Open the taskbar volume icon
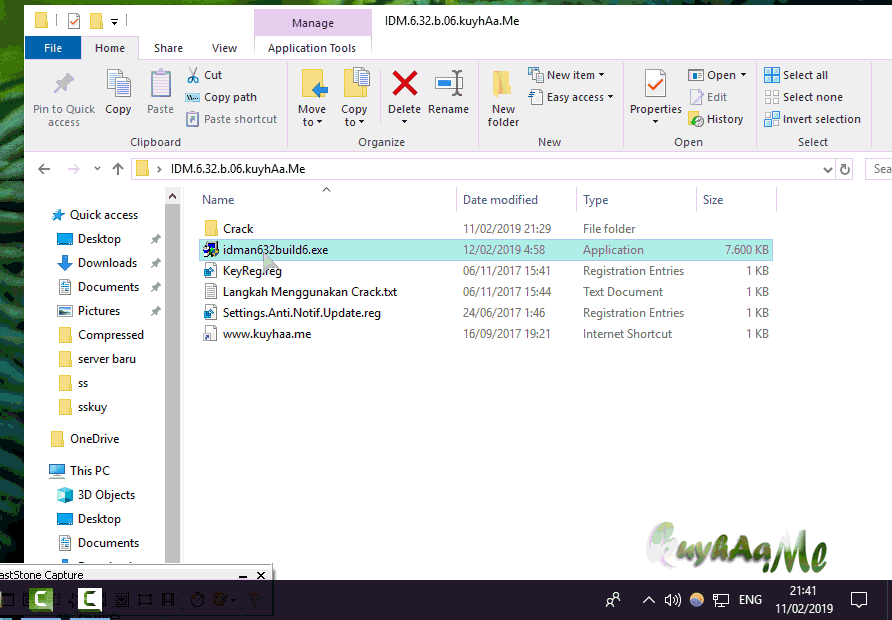The image size is (892, 620). [x=672, y=600]
